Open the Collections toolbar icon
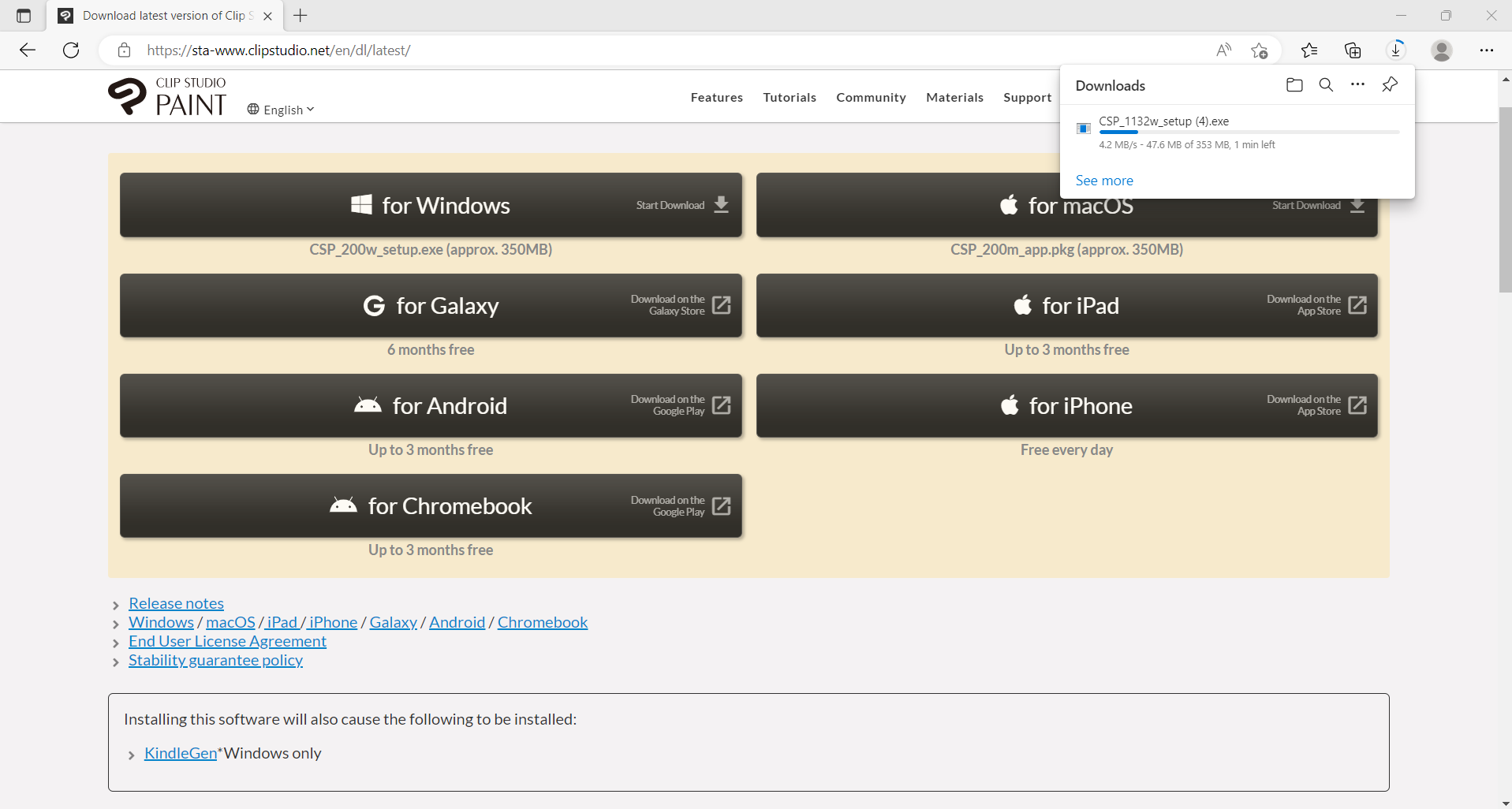Image resolution: width=1512 pixels, height=809 pixels. pos(1353,50)
